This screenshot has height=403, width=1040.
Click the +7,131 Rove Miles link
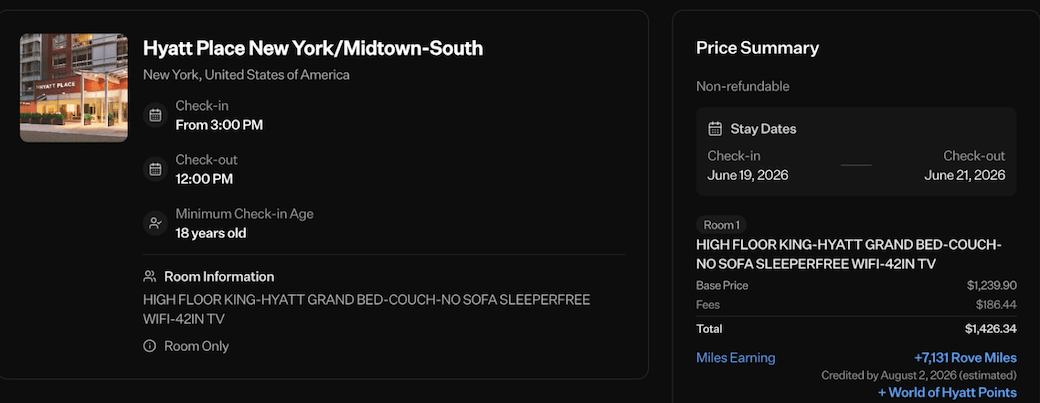(x=965, y=358)
